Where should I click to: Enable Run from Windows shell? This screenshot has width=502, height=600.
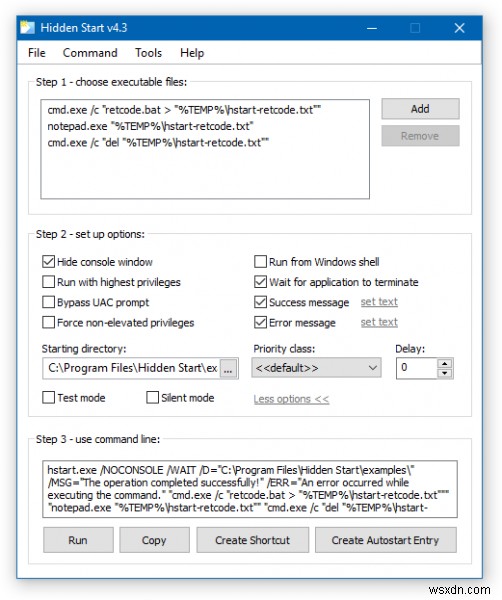[260, 262]
